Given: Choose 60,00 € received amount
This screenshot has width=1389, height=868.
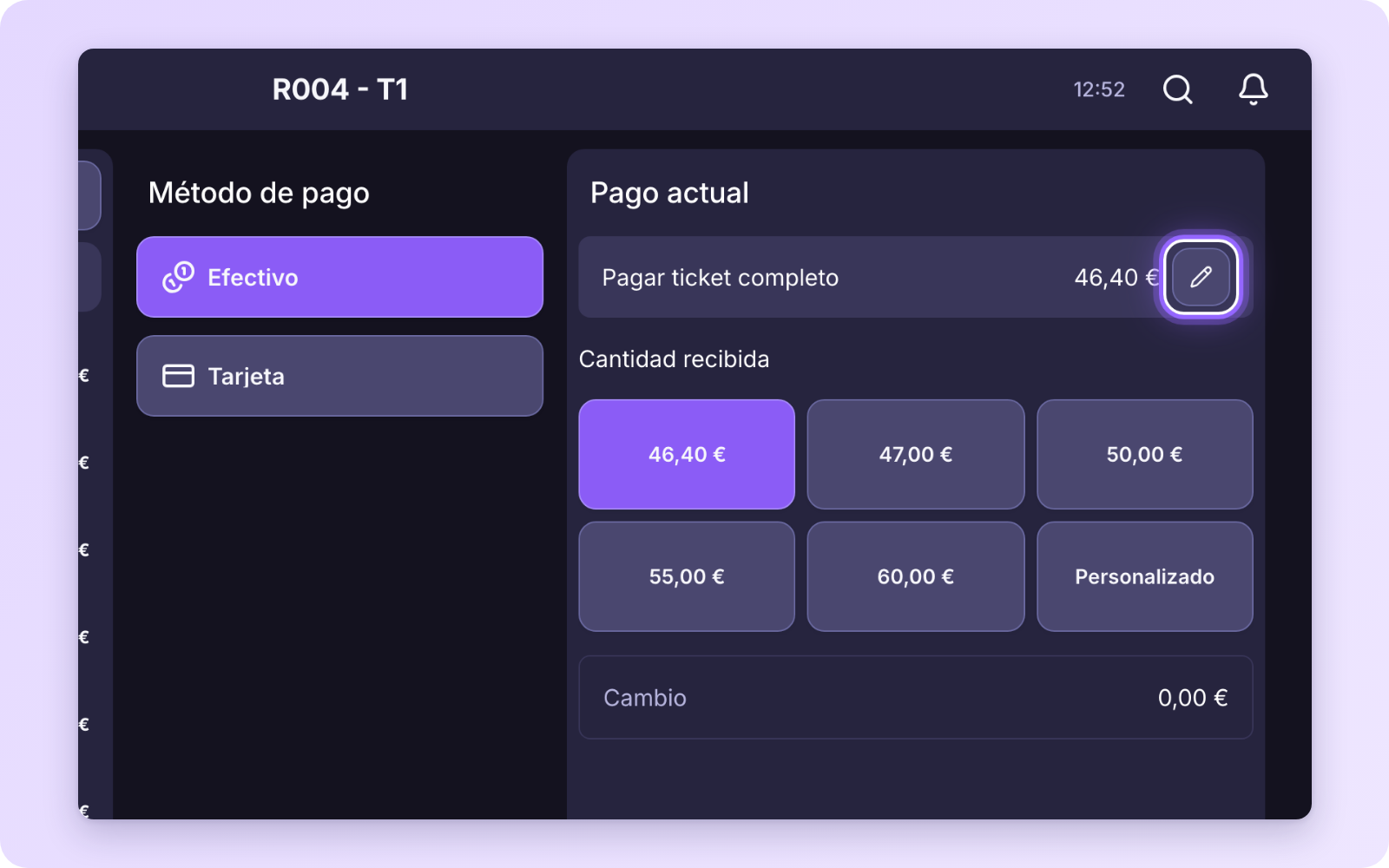Looking at the screenshot, I should 916,576.
